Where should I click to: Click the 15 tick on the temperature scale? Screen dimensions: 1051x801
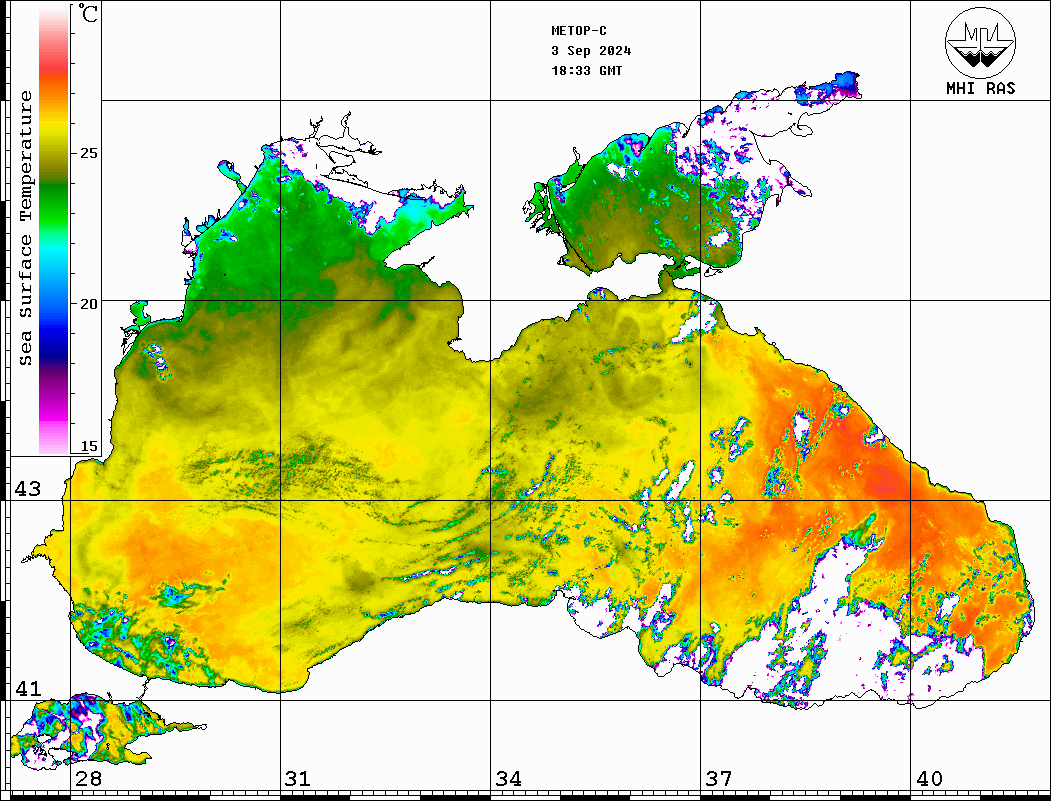tap(88, 446)
